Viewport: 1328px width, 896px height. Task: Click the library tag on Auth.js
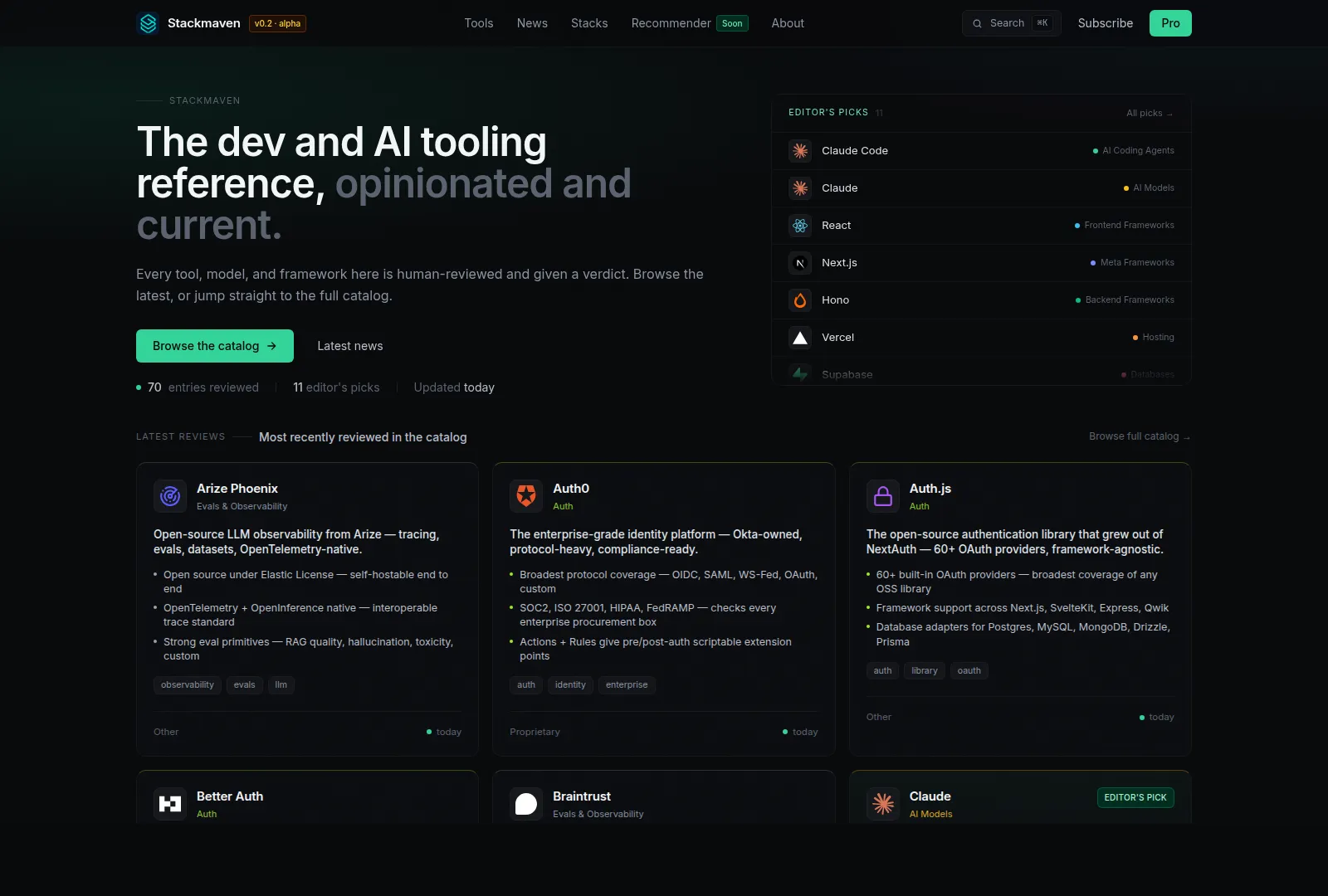925,671
